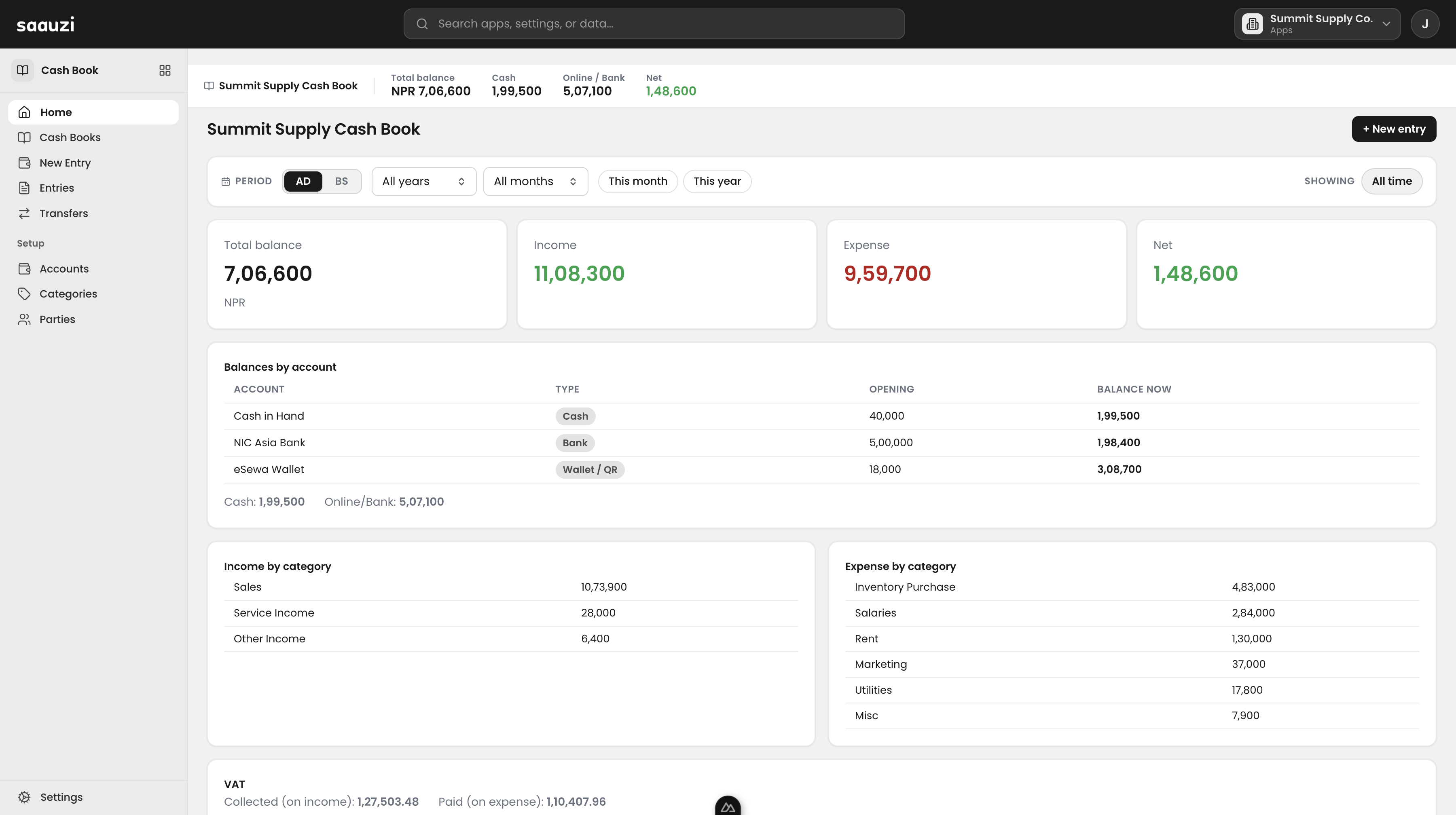Click the Categories tag icon
Viewport: 1456px width, 815px height.
pyautogui.click(x=24, y=293)
